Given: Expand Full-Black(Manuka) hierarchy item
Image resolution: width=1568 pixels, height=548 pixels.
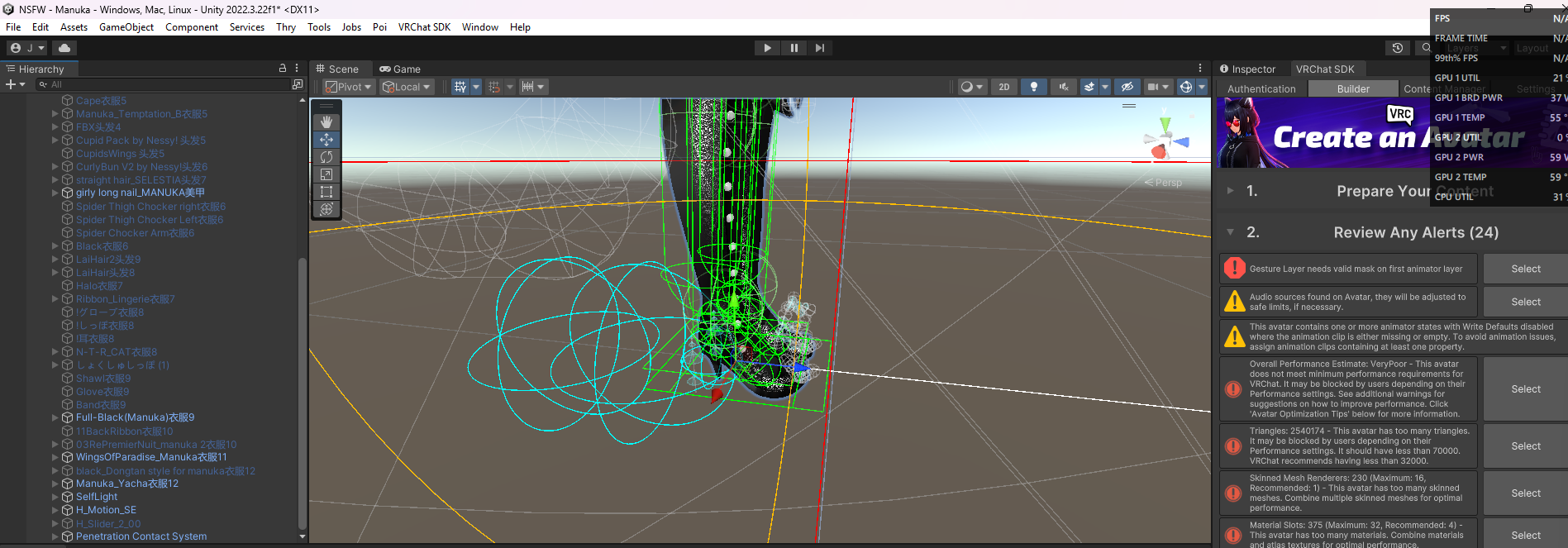Looking at the screenshot, I should pyautogui.click(x=55, y=417).
